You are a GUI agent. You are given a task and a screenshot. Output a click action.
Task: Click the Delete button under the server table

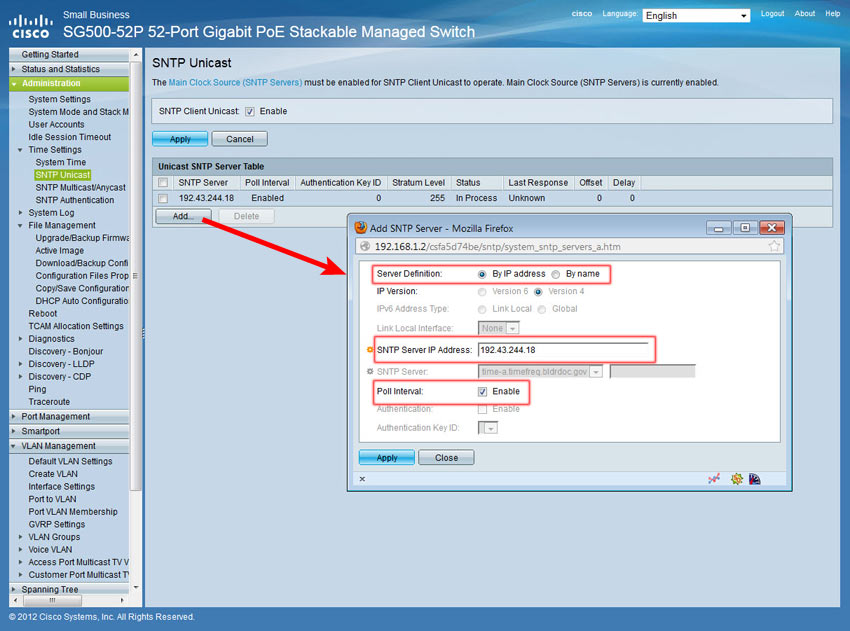click(x=246, y=216)
